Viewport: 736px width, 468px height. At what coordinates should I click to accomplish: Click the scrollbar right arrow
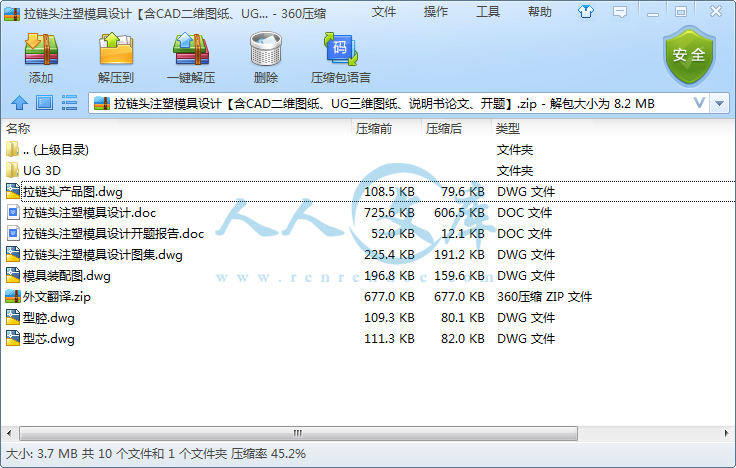[726, 433]
